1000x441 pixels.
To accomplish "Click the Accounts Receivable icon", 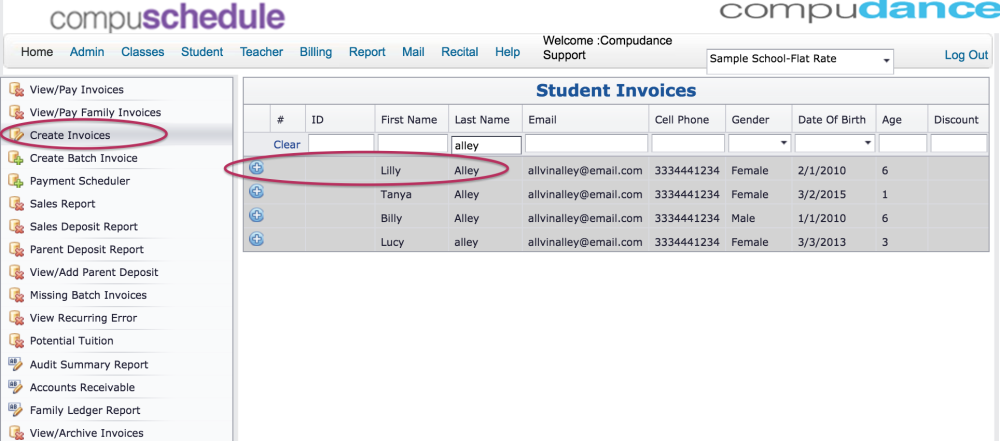I will pos(15,387).
